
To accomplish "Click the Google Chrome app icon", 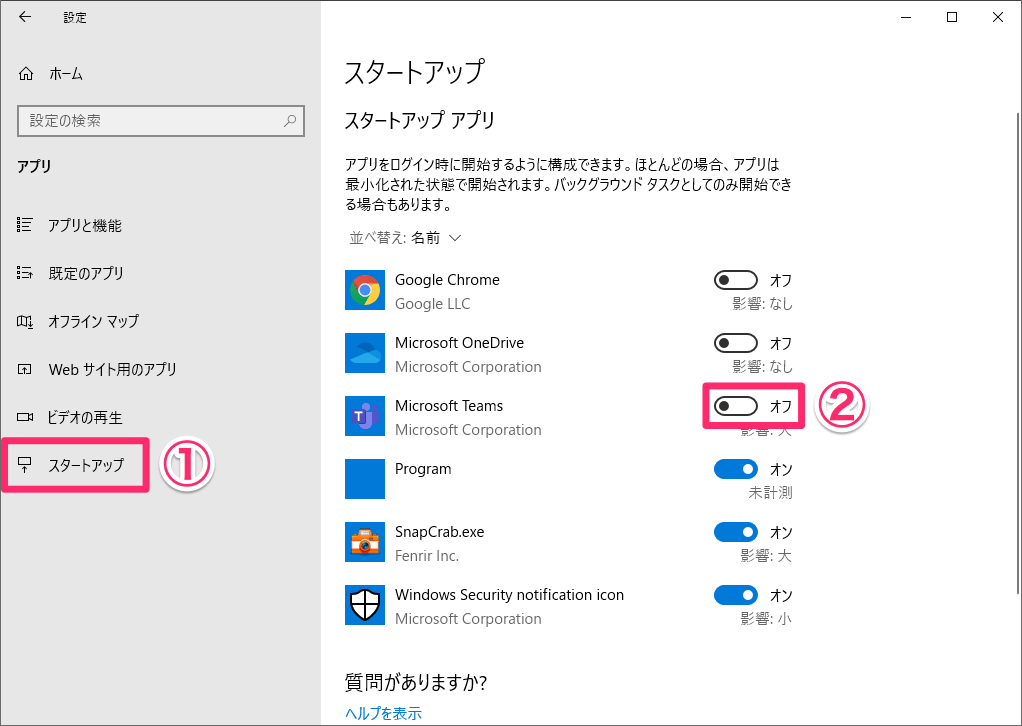I will coord(364,290).
